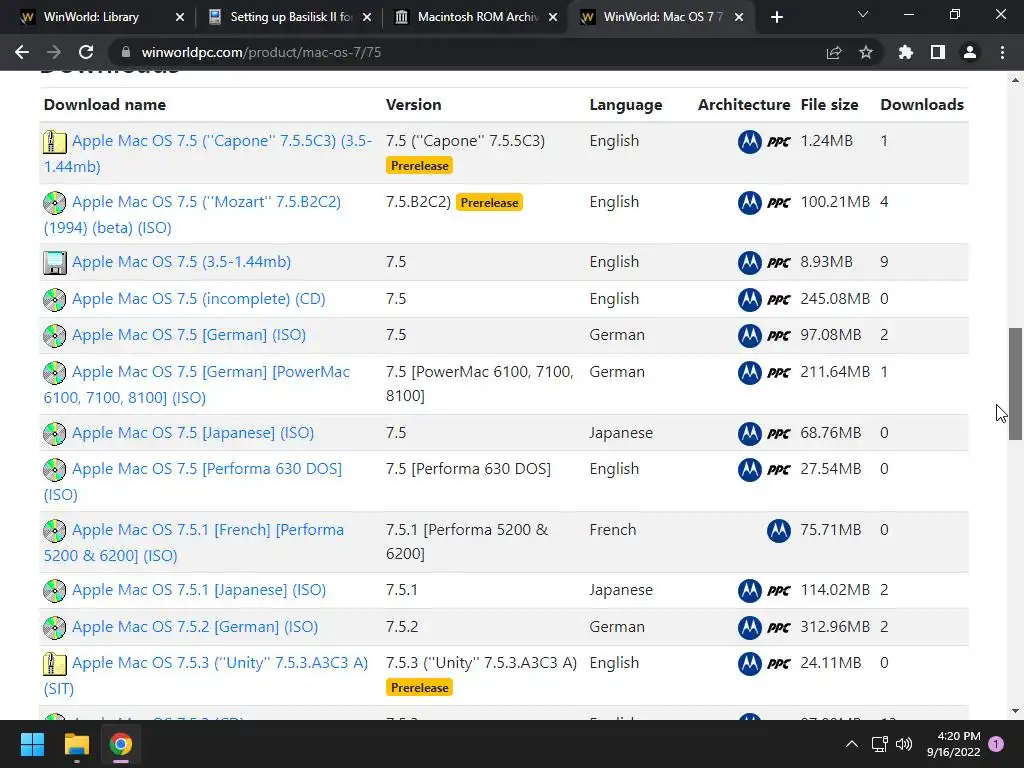
Task: Click PPC logo in the 7.5.2 German row
Action: (778, 628)
